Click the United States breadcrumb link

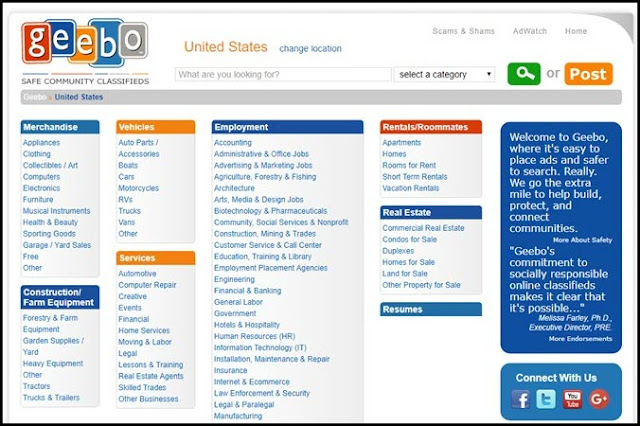tap(79, 97)
